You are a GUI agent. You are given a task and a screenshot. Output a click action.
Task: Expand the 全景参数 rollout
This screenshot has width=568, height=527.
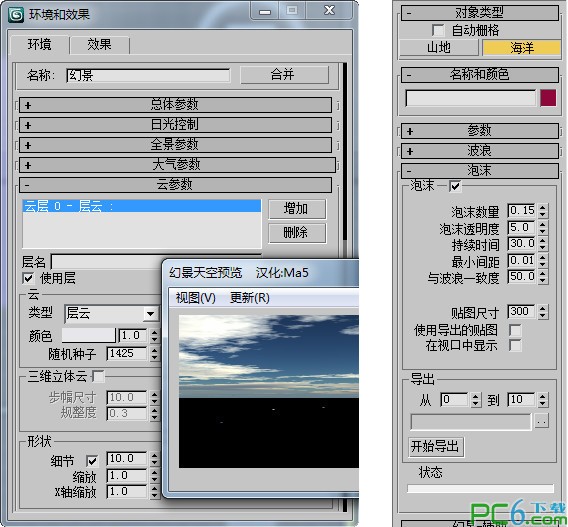[175, 145]
